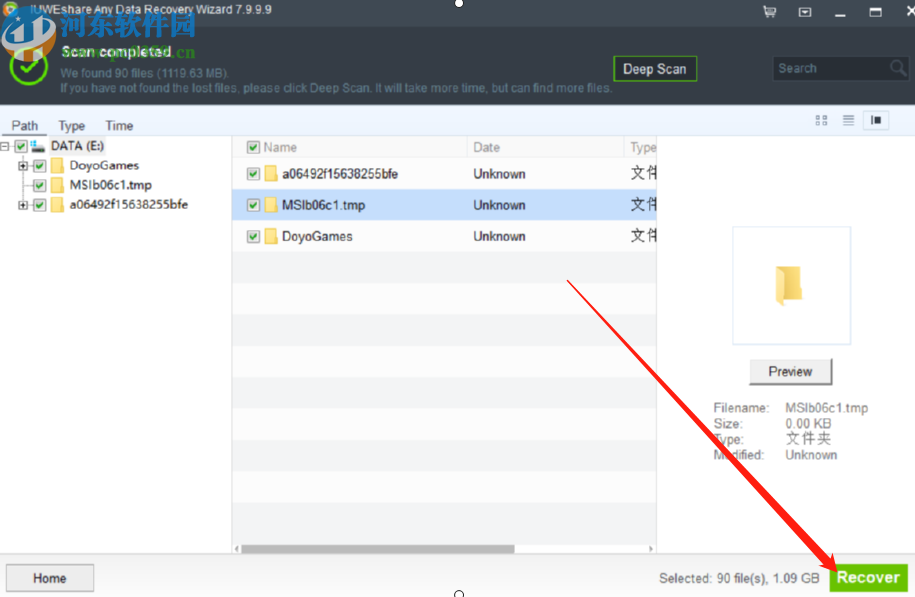Select a06492f15638255bfe label in tree
Image resolution: width=915 pixels, height=597 pixels.
(128, 204)
